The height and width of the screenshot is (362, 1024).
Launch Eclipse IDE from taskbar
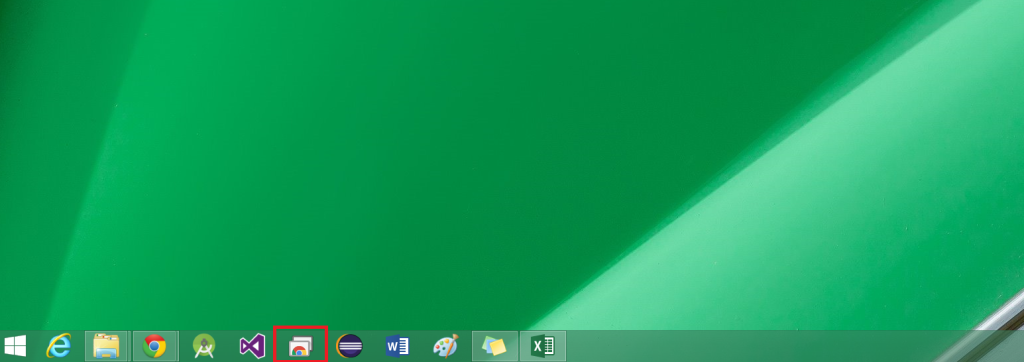[349, 346]
